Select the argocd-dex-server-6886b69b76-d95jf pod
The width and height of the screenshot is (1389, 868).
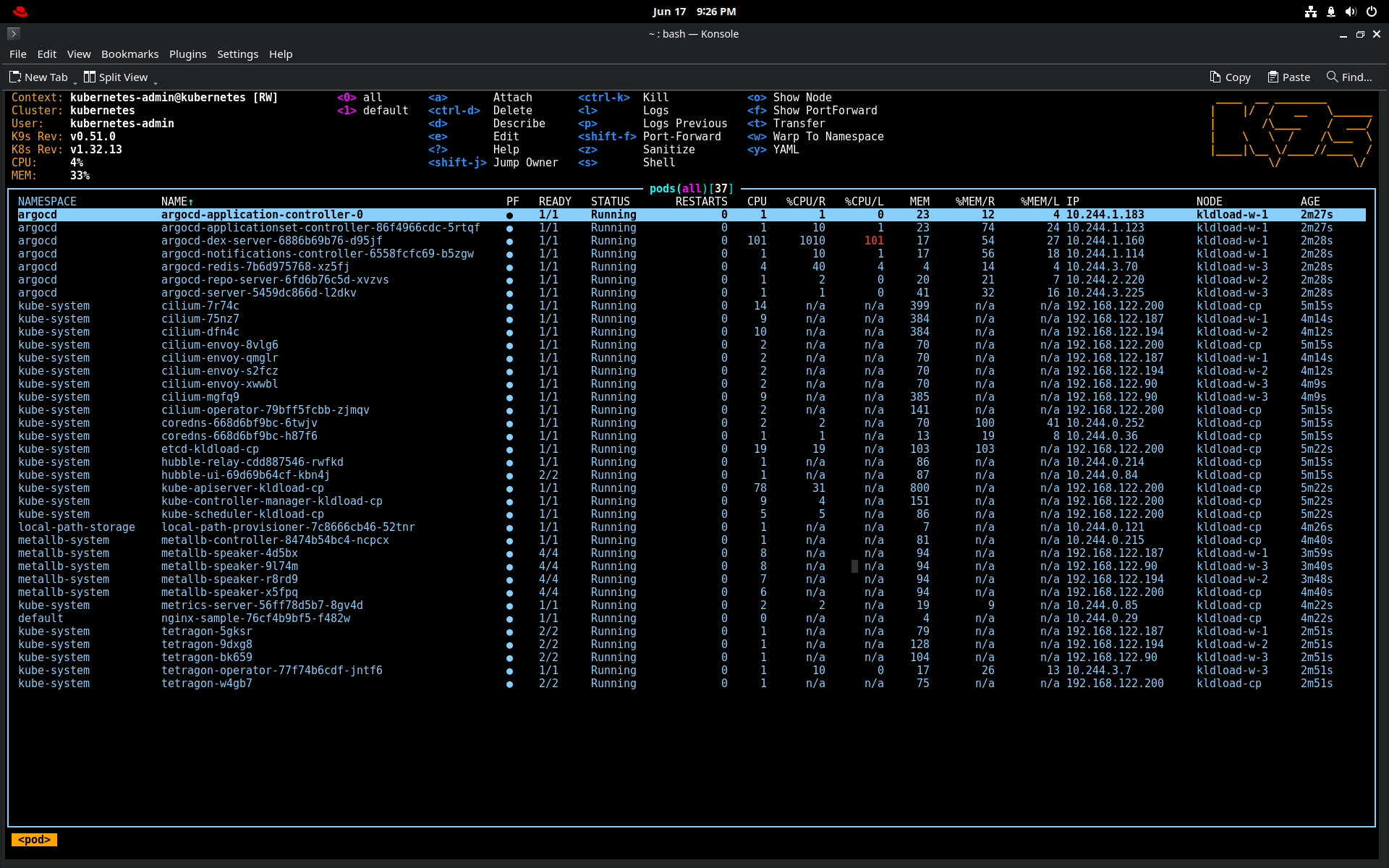(271, 241)
